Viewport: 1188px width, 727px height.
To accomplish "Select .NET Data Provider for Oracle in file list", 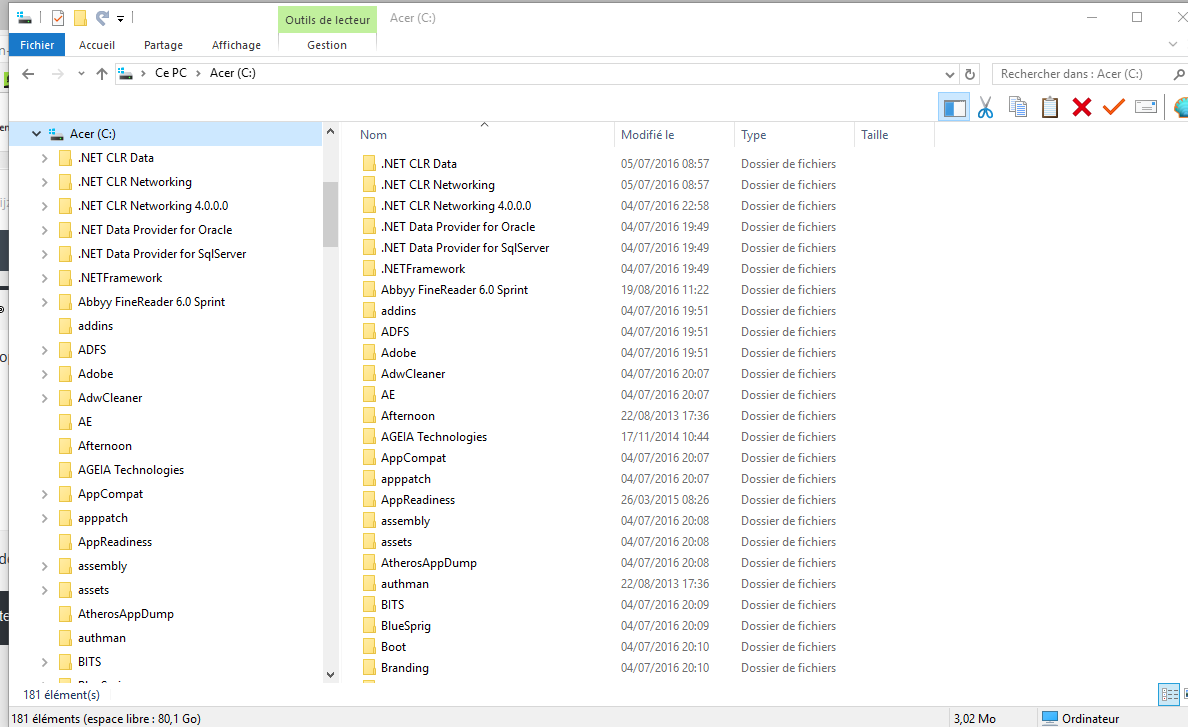I will pos(458,227).
